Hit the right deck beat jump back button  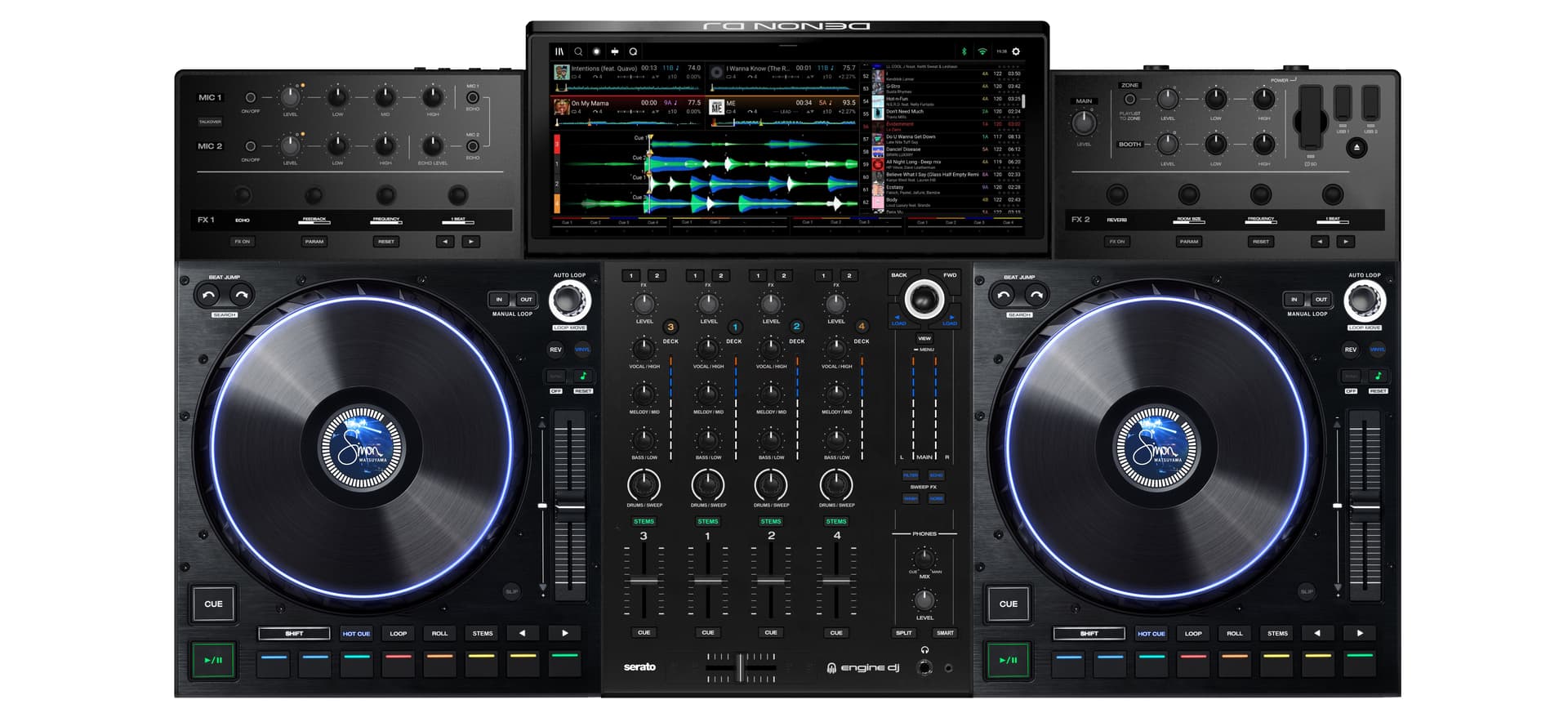(x=1004, y=295)
